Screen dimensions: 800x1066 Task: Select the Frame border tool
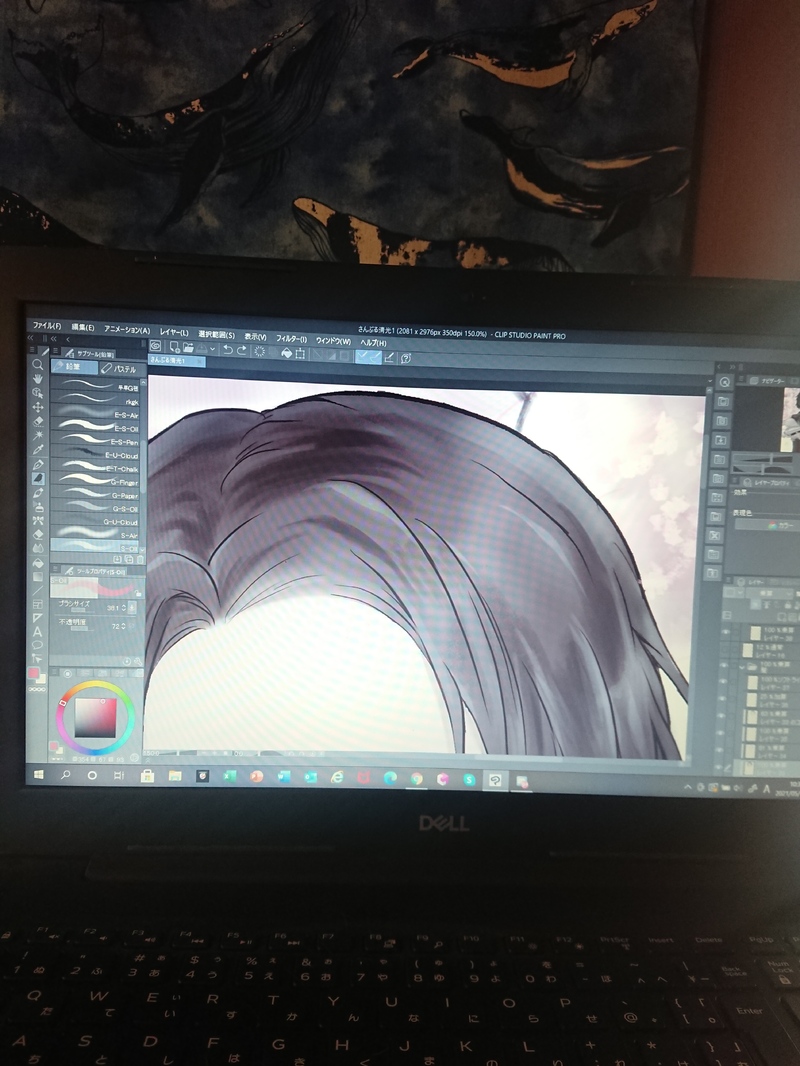pyautogui.click(x=38, y=604)
